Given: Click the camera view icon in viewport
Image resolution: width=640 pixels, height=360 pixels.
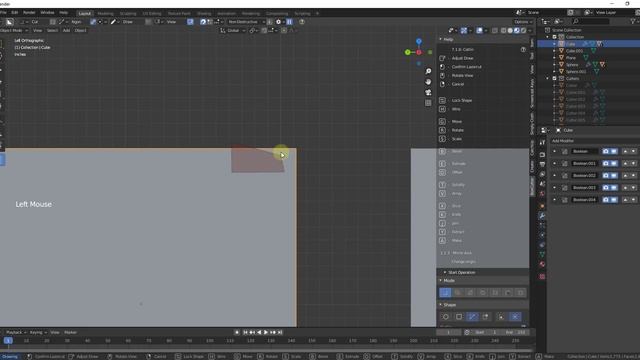Looking at the screenshot, I should pyautogui.click(x=428, y=93).
